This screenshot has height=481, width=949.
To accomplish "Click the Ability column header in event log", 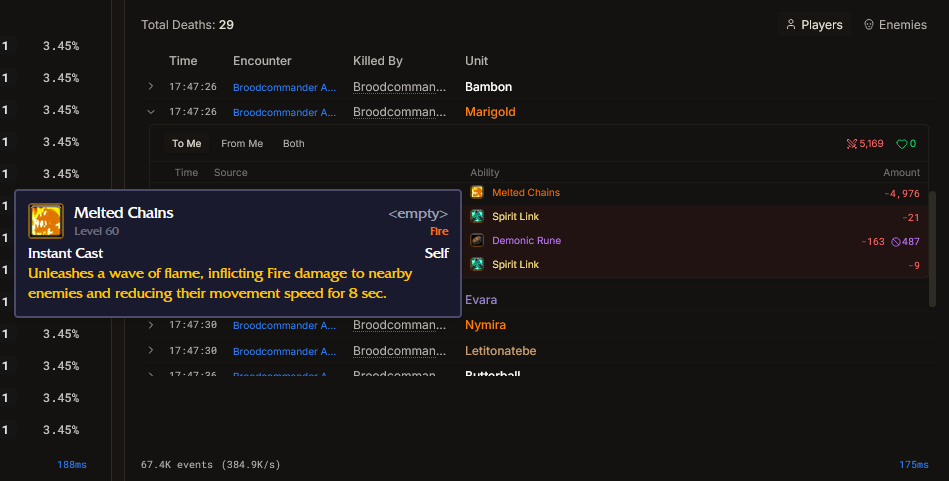I will point(485,172).
